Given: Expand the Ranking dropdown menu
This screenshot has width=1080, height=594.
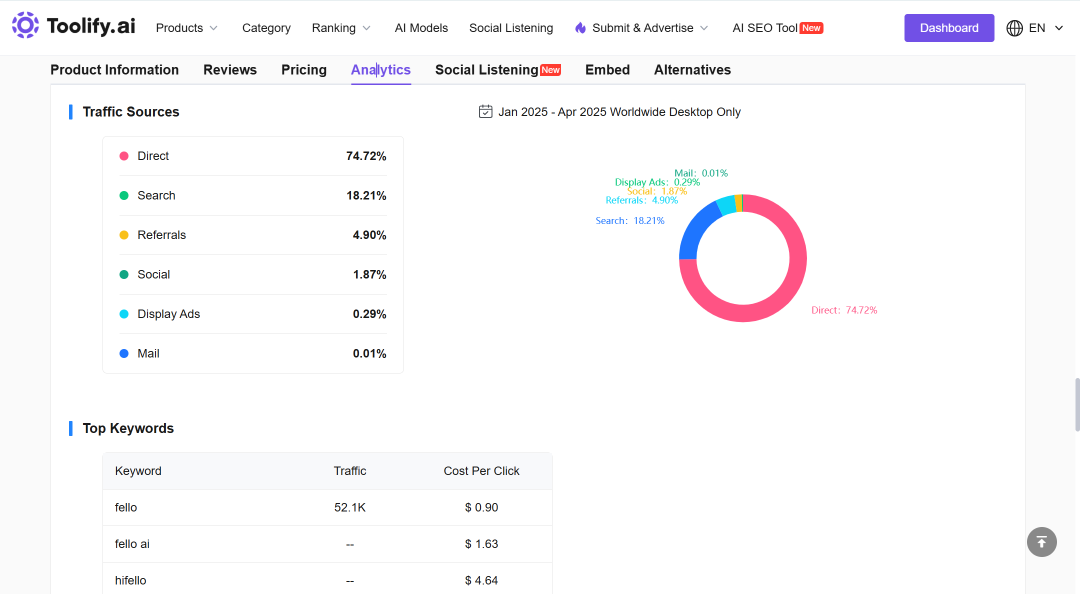Looking at the screenshot, I should click(341, 28).
